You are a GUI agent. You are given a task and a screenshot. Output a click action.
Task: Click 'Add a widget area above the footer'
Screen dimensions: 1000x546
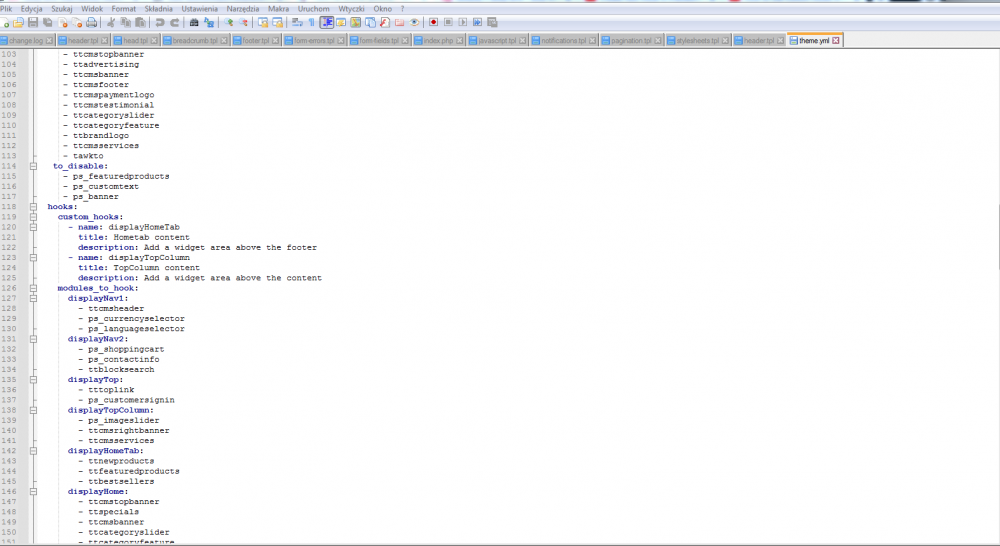pos(230,247)
